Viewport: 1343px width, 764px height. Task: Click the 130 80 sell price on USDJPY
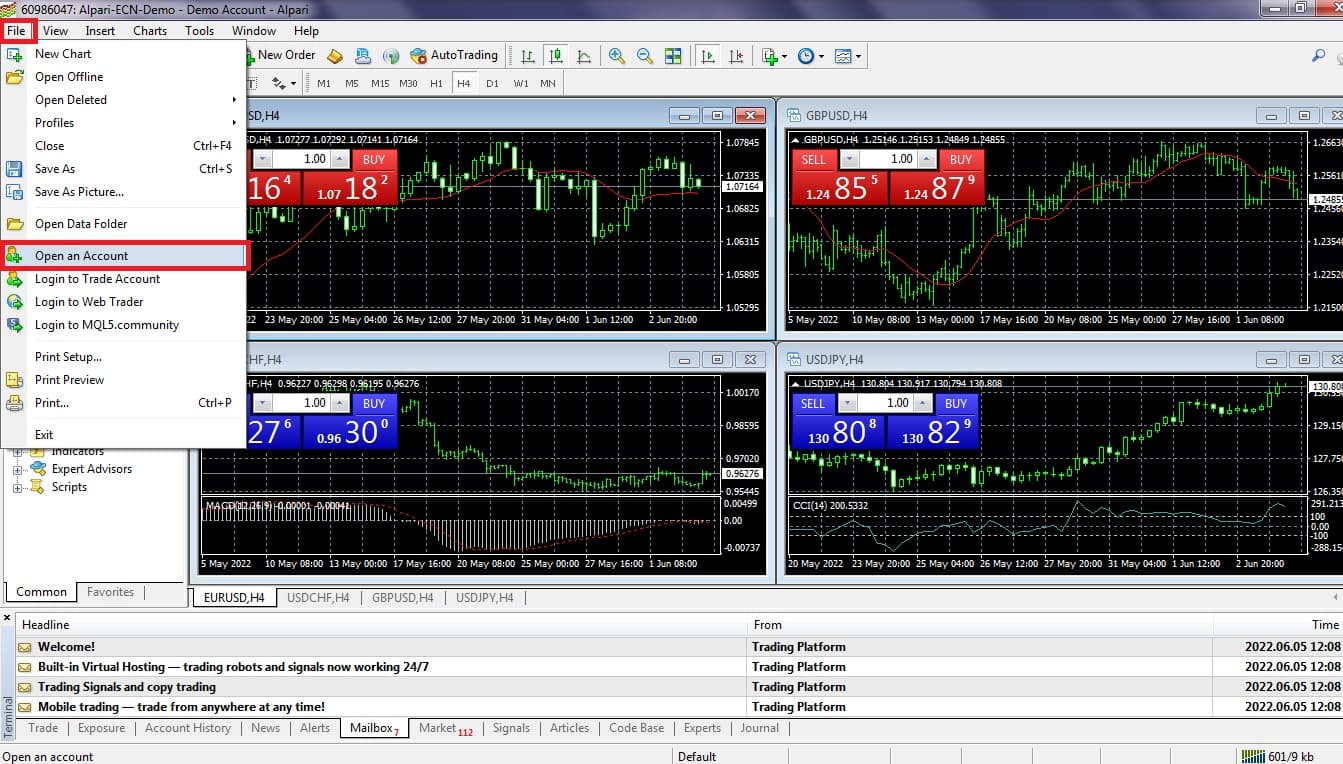839,432
